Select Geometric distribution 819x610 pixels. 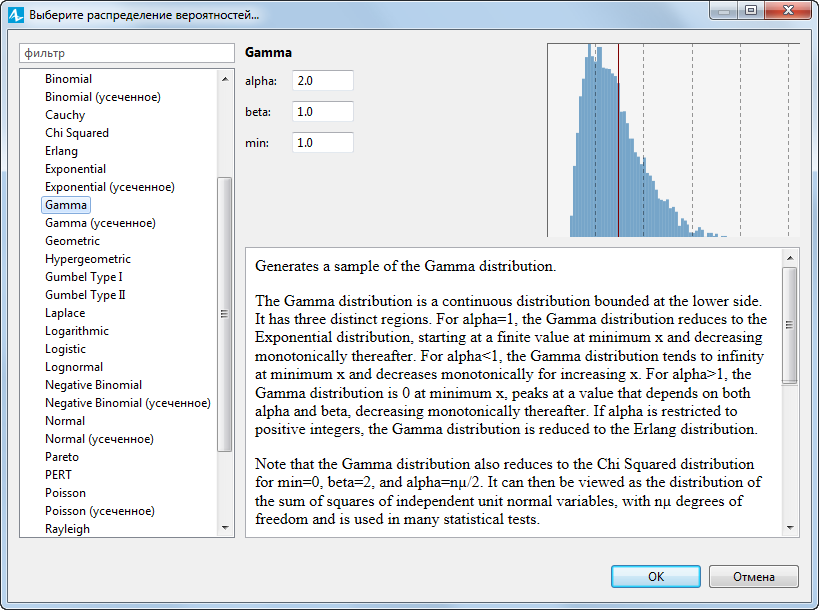pyautogui.click(x=72, y=241)
